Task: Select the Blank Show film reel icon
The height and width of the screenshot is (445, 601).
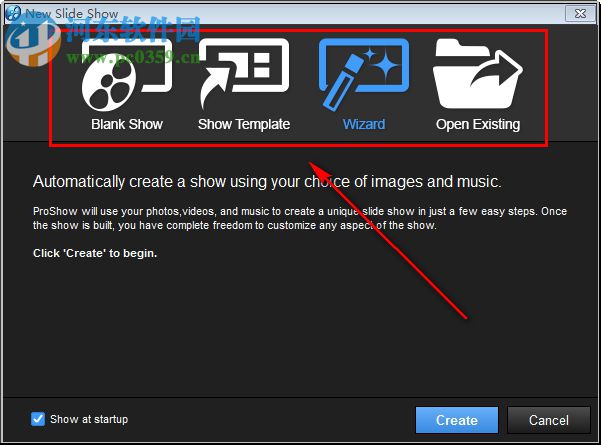Action: click(x=127, y=75)
